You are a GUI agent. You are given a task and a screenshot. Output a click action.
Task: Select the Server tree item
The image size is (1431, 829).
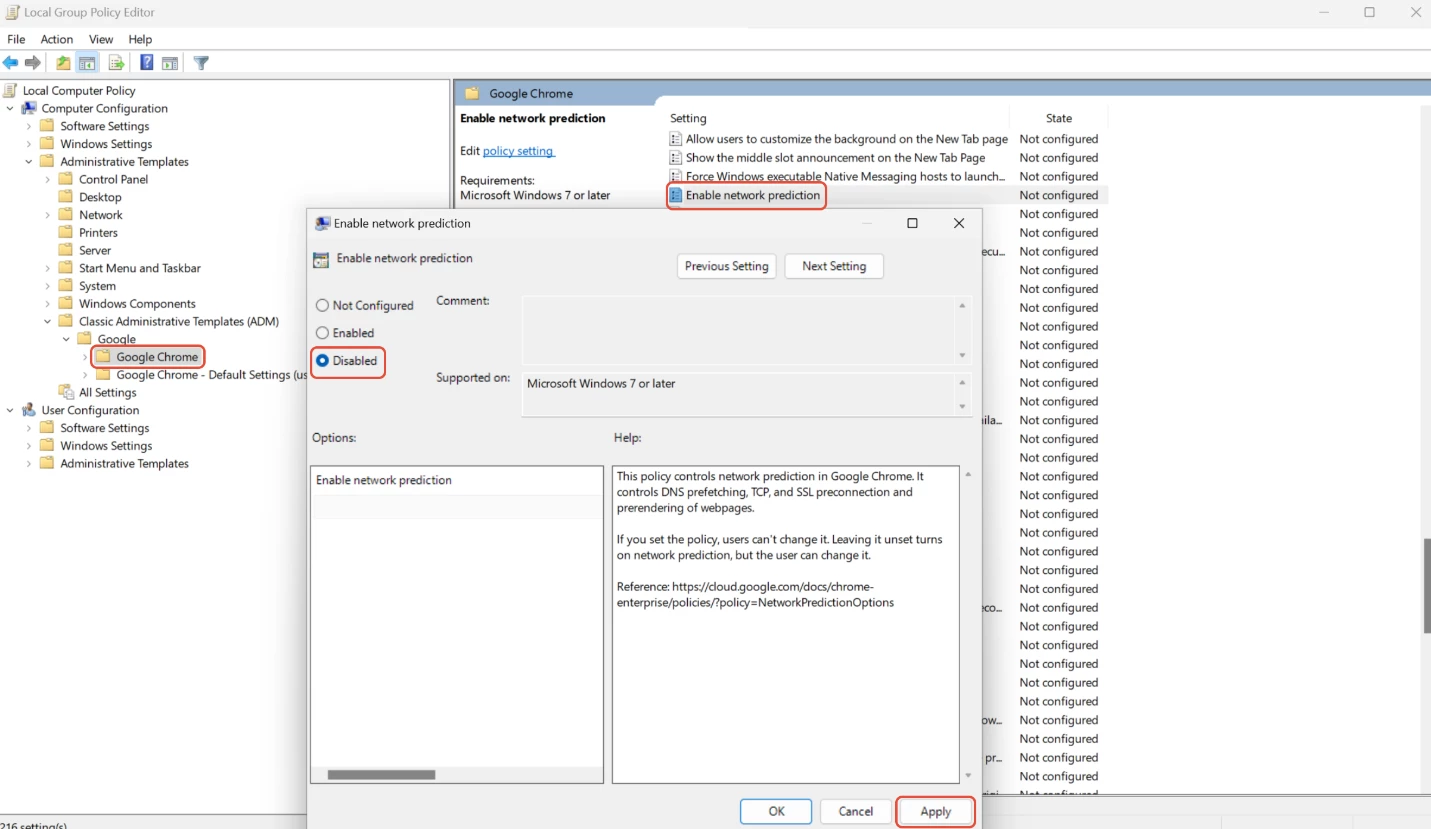coord(95,250)
